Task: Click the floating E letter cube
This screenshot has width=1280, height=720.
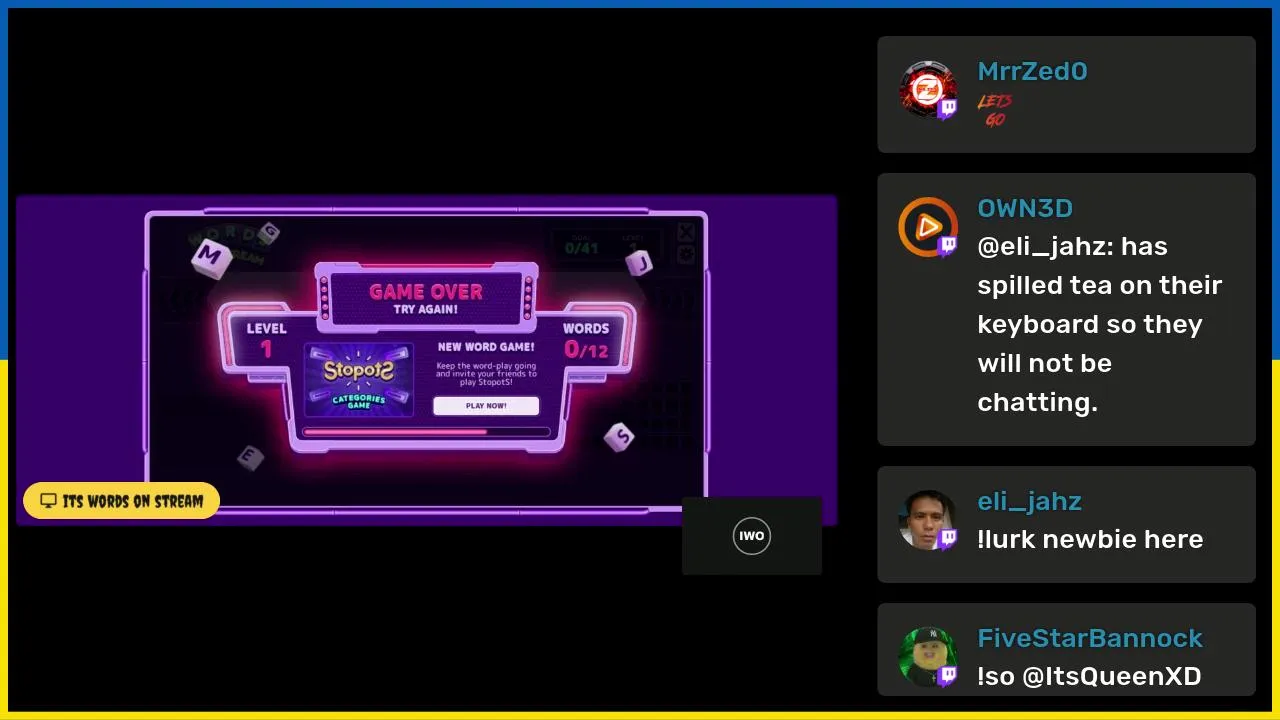Action: (249, 457)
